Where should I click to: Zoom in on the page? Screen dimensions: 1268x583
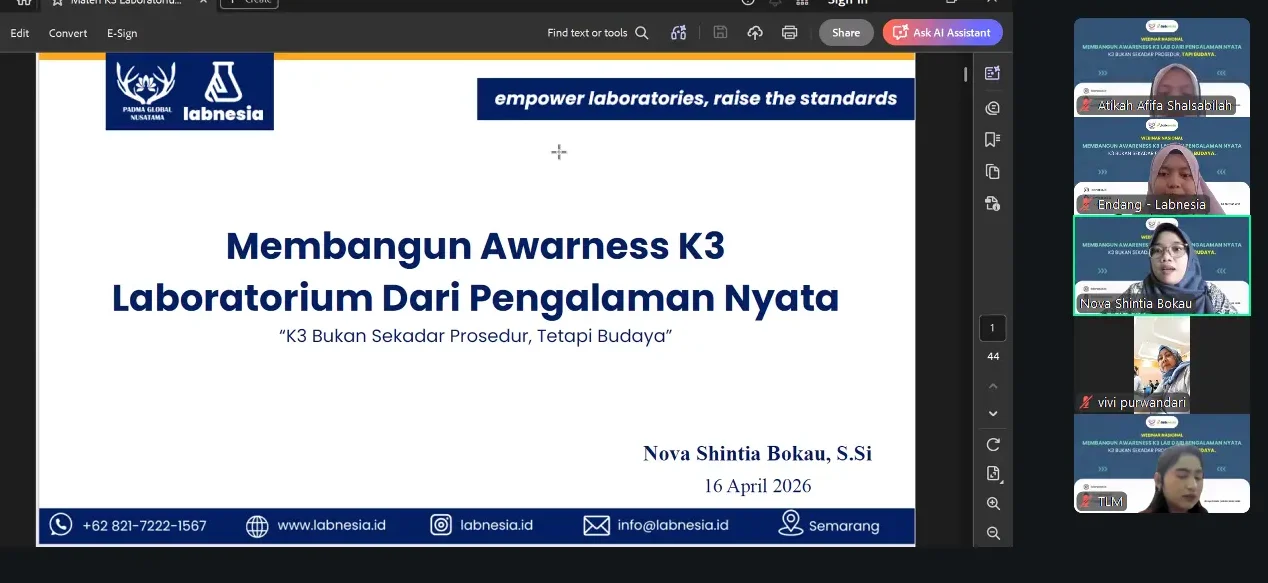pos(993,504)
